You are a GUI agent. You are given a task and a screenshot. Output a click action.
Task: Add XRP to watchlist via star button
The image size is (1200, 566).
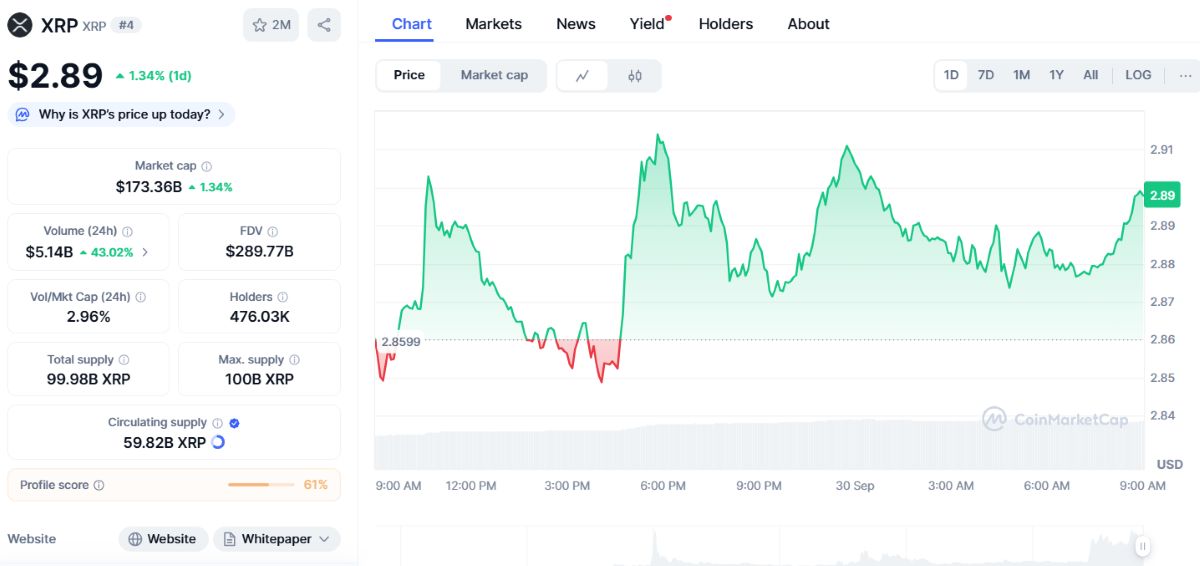pyautogui.click(x=271, y=25)
